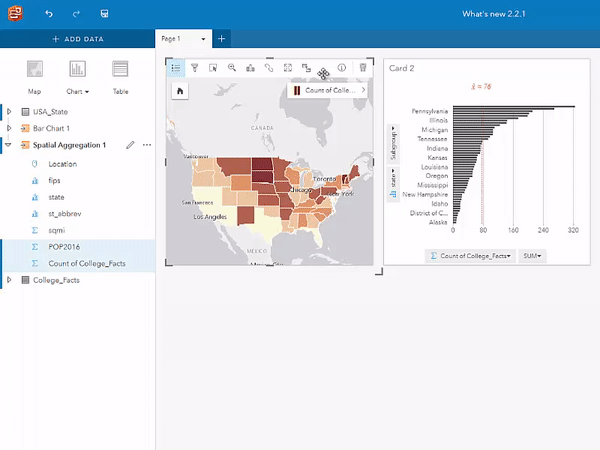Image resolution: width=600 pixels, height=450 pixels.
Task: Click the Pennsylvania bar label
Action: point(430,111)
